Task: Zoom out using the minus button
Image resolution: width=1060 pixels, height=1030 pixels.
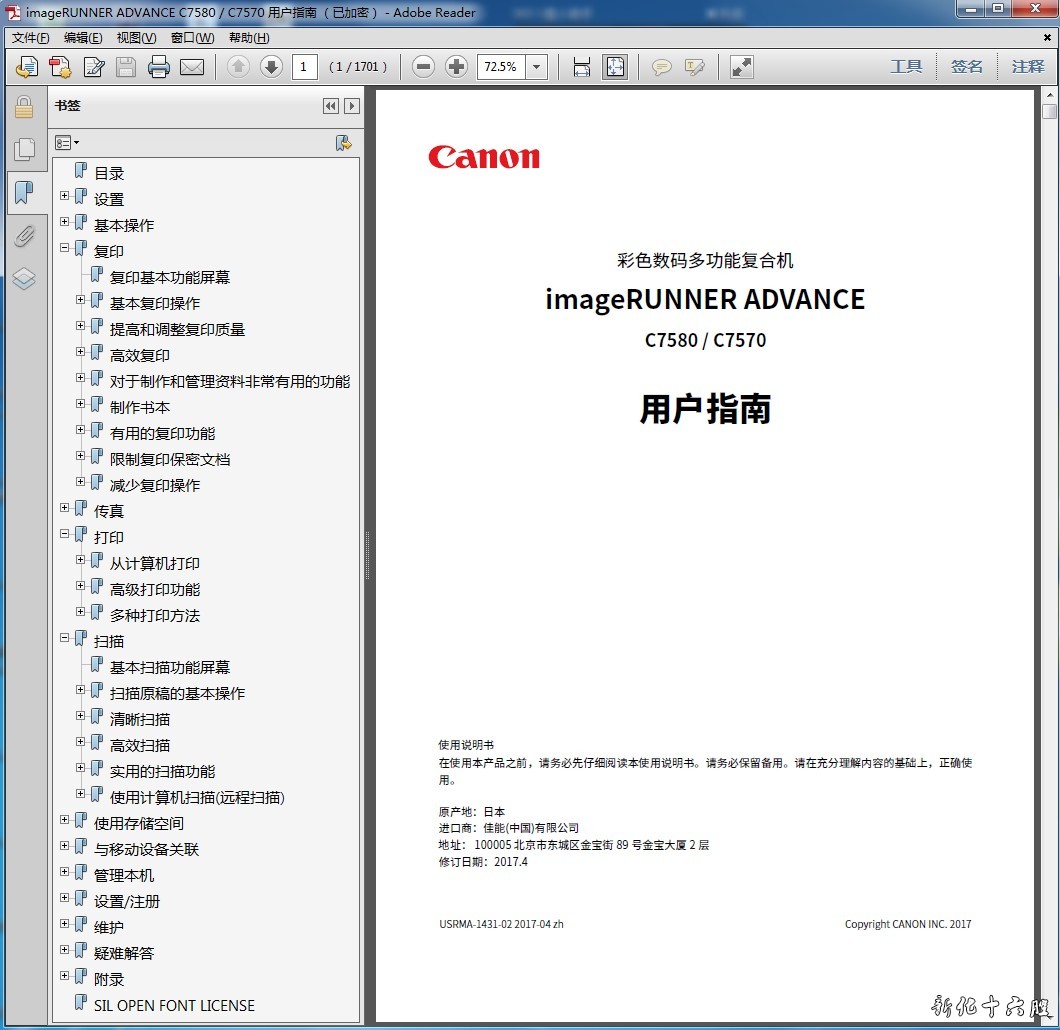Action: [x=424, y=67]
